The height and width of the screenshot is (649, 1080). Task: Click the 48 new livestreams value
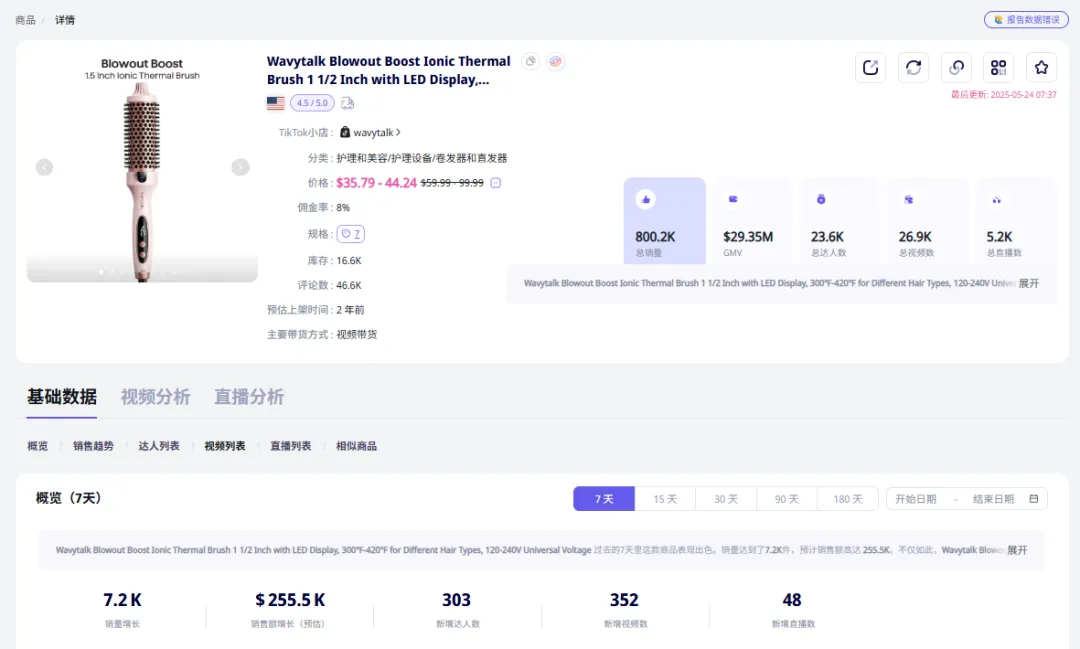pos(791,599)
